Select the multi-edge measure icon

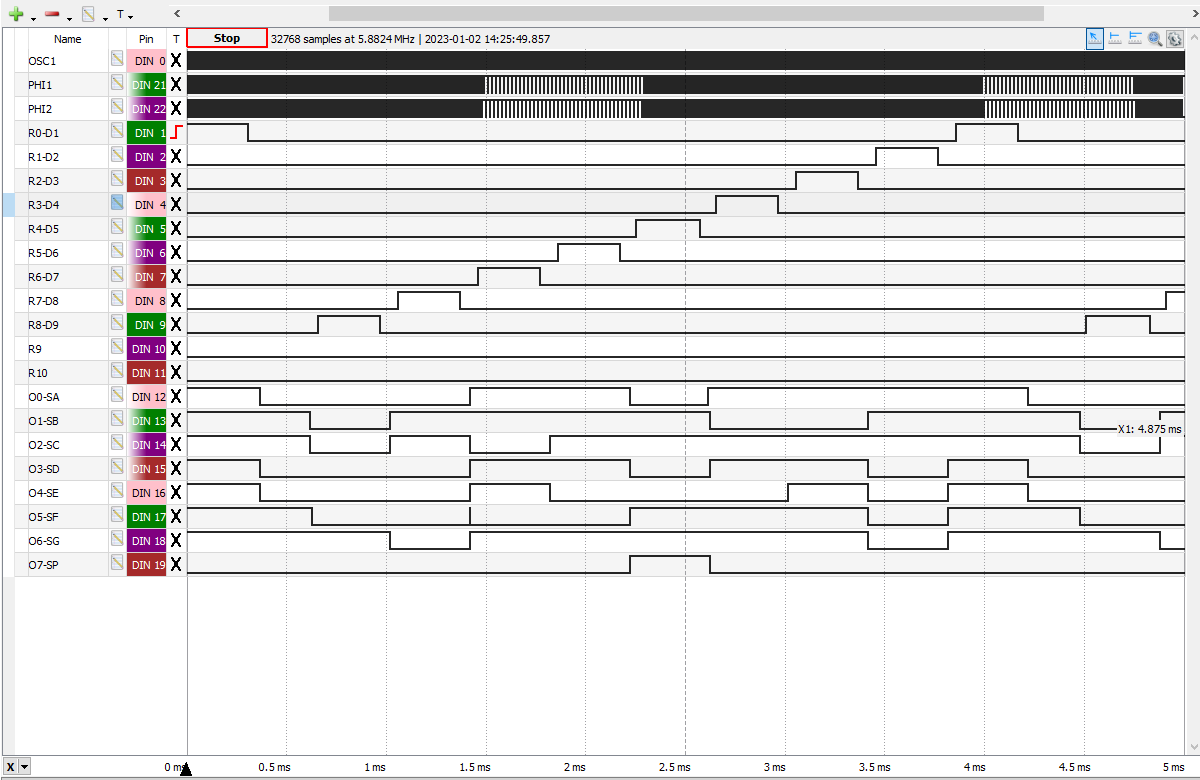click(x=1135, y=38)
